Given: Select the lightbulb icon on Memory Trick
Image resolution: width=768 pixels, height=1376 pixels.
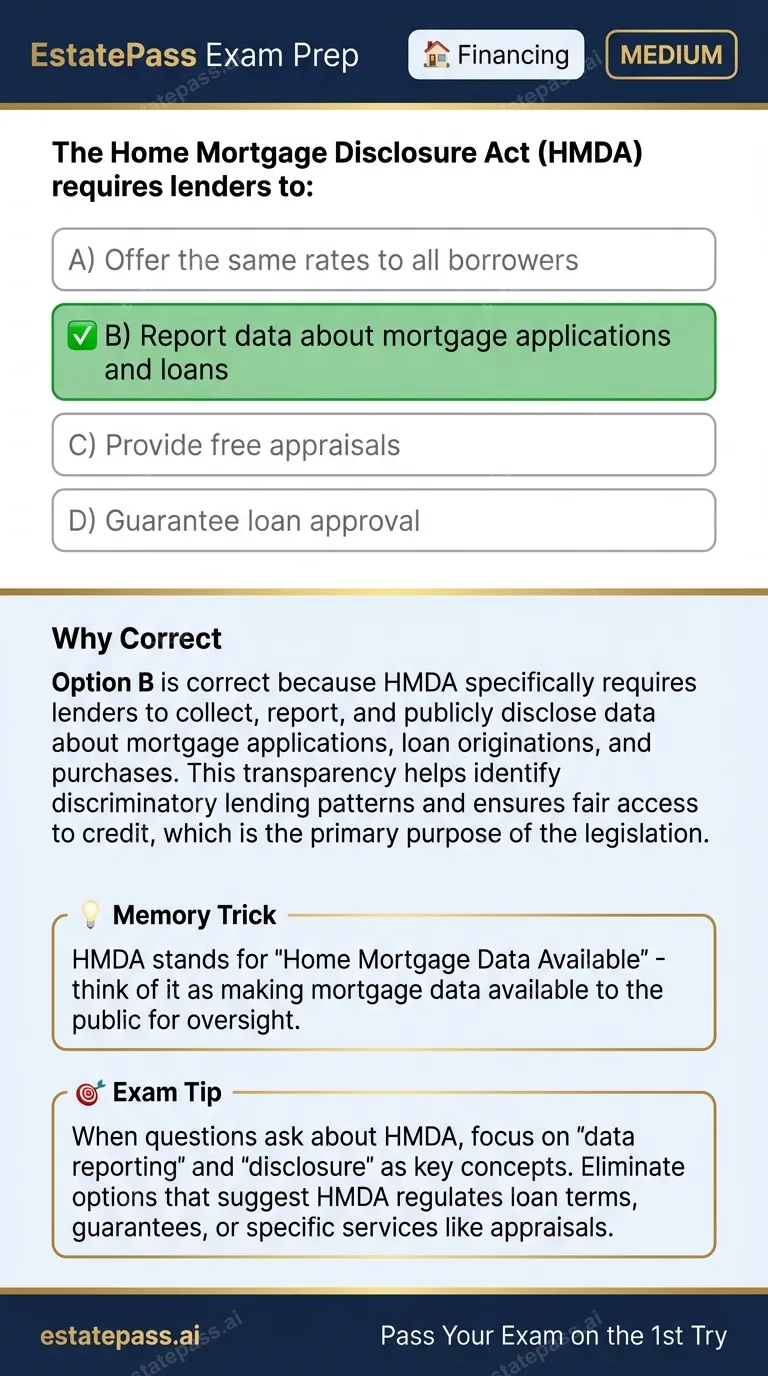Looking at the screenshot, I should pos(89,913).
